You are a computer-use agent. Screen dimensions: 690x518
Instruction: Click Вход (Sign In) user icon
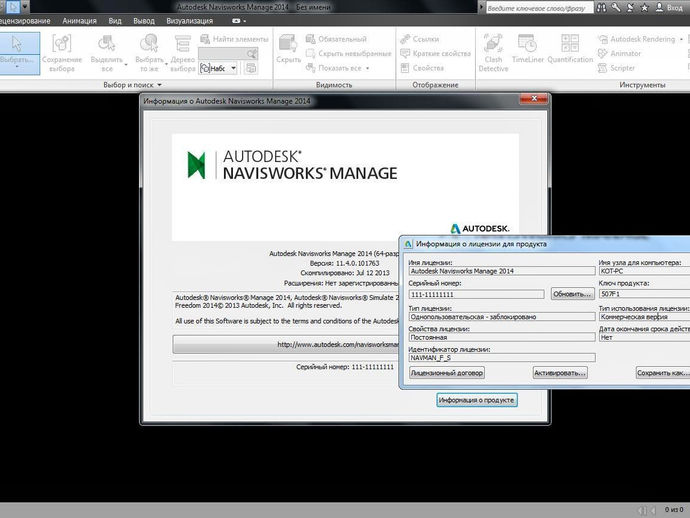669,7
